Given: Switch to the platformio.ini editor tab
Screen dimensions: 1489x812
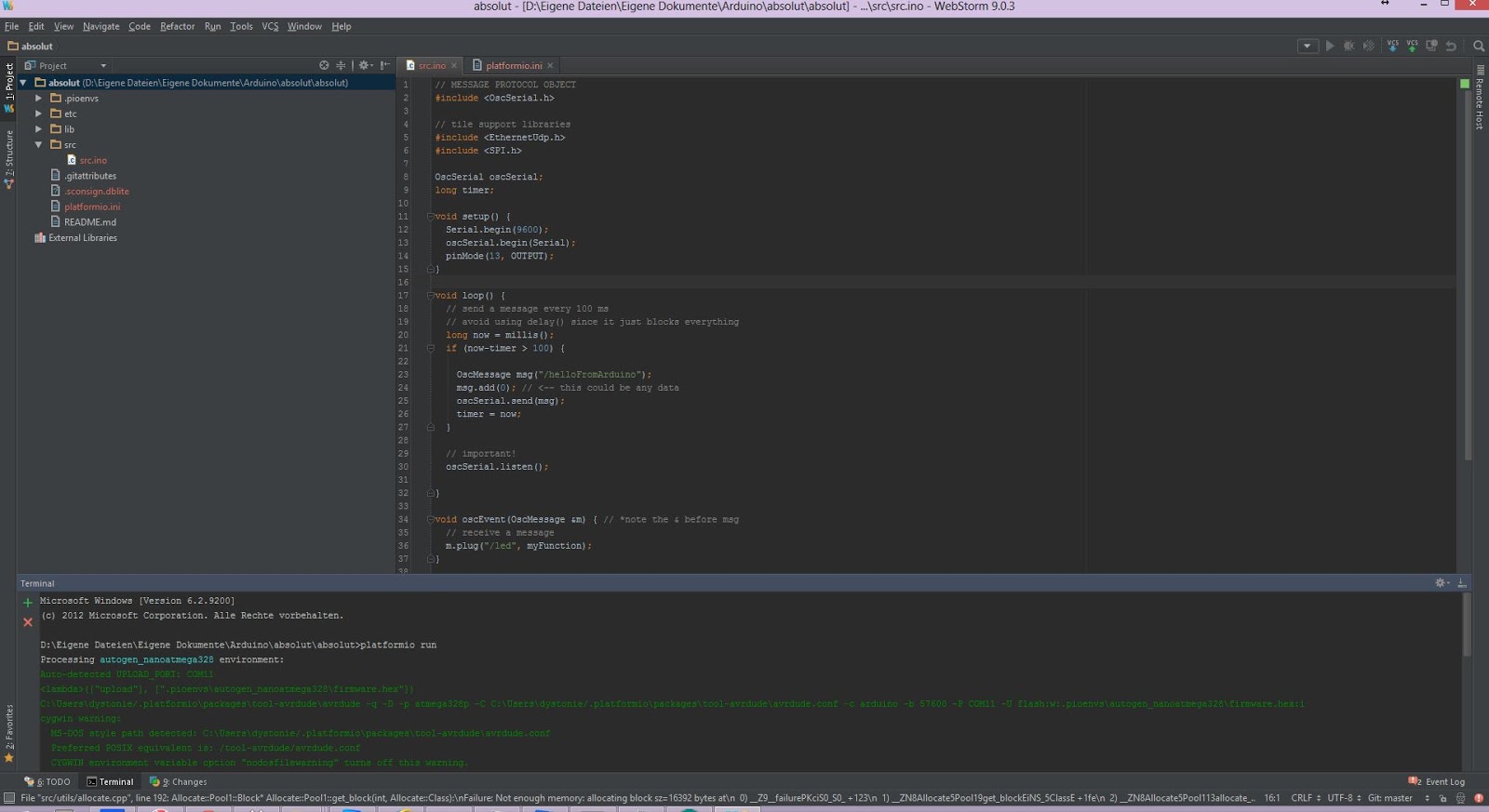Looking at the screenshot, I should click(514, 65).
